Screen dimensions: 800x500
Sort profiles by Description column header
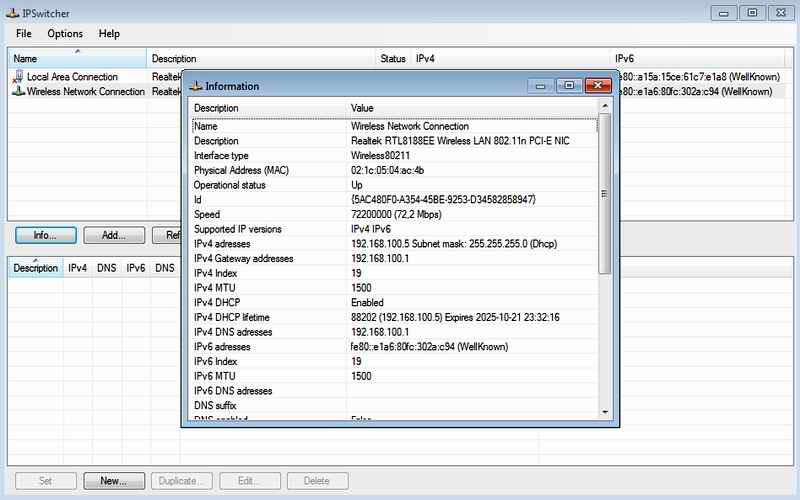pos(35,268)
